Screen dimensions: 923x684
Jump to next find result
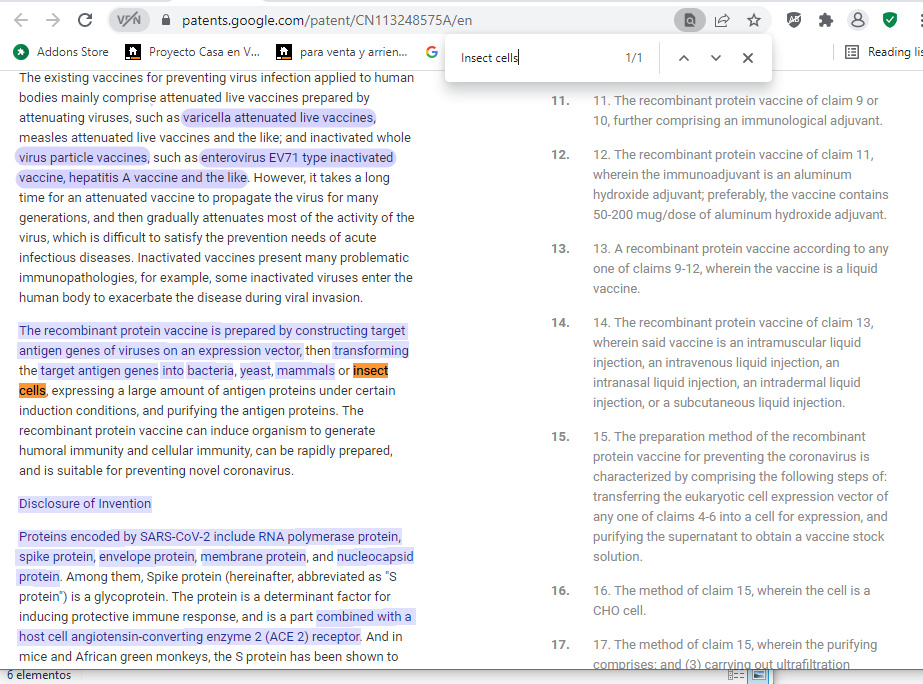pyautogui.click(x=716, y=58)
